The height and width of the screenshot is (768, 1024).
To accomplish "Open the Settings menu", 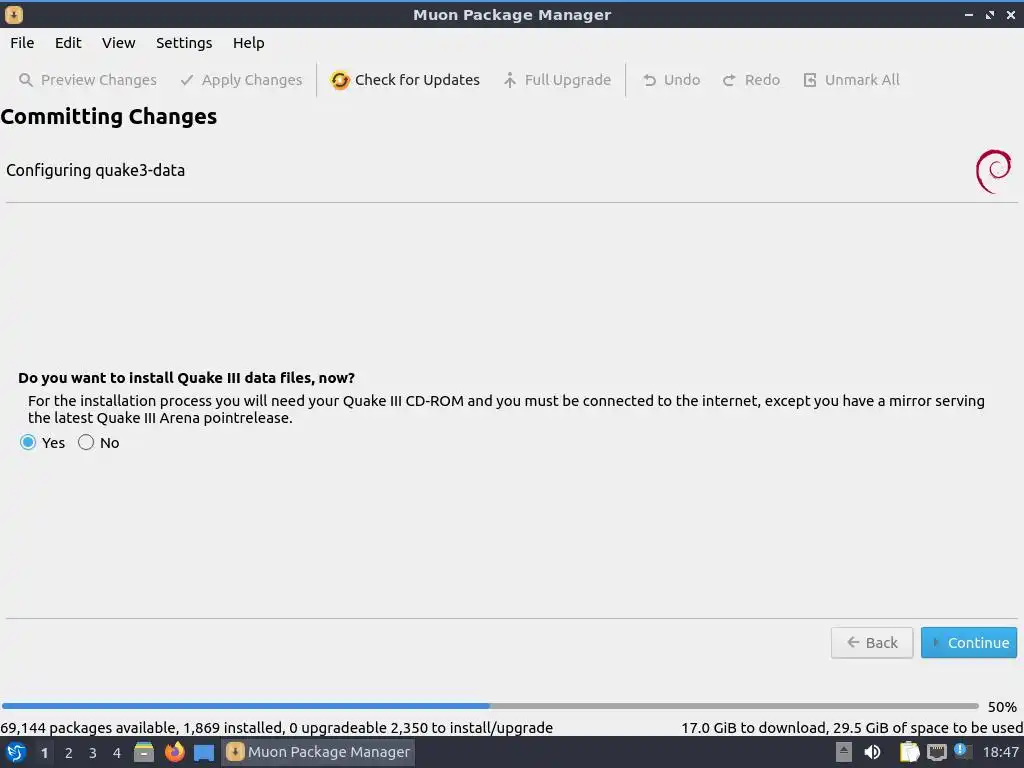I will [x=184, y=43].
